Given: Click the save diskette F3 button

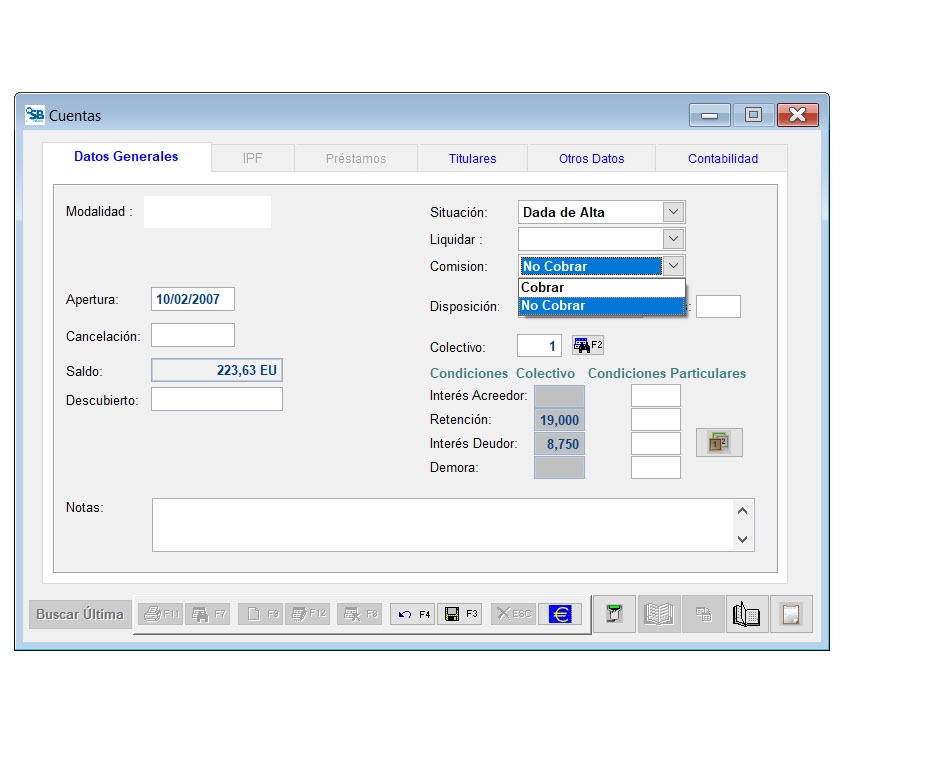Looking at the screenshot, I should [461, 614].
